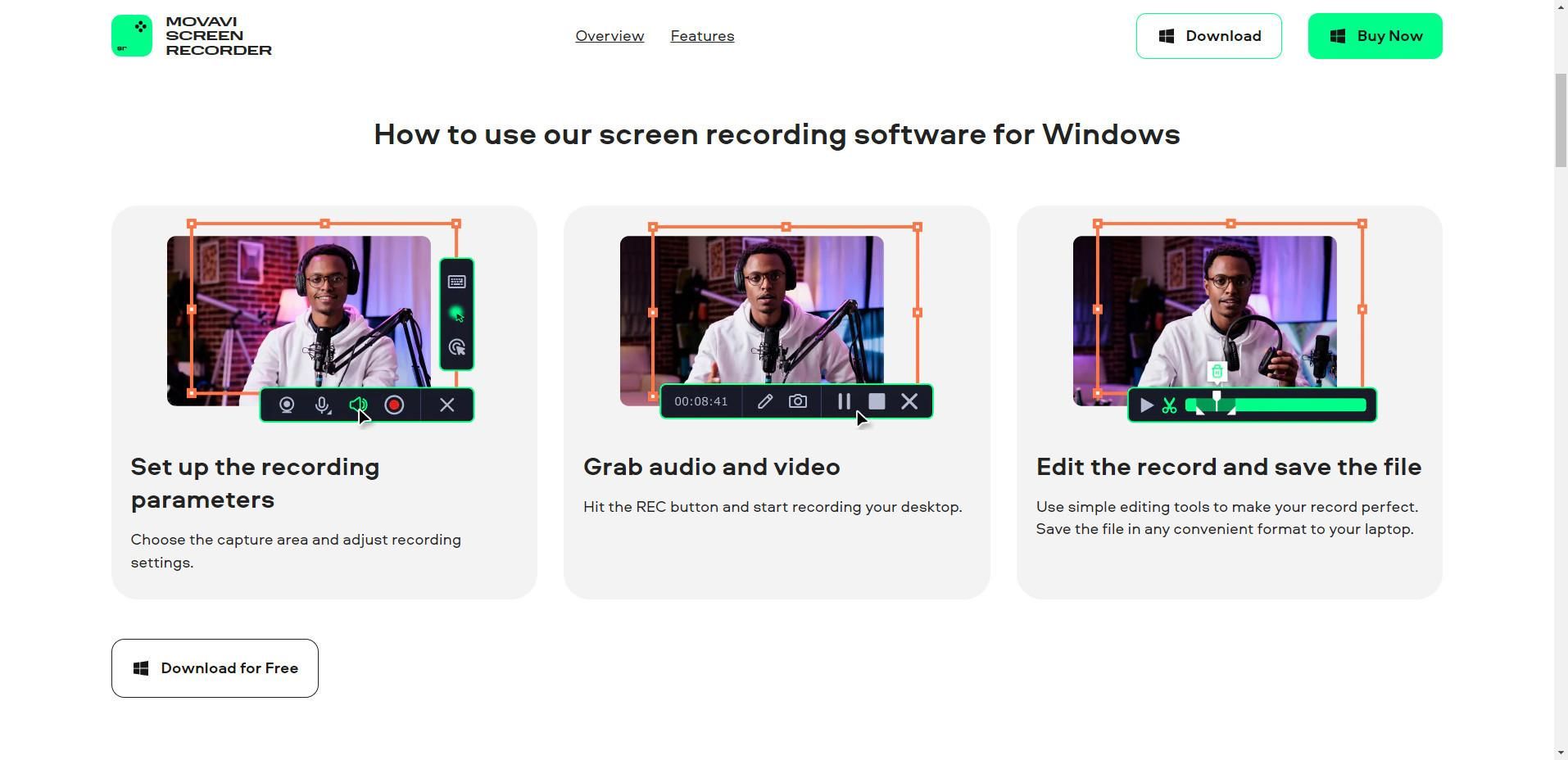Click the pause icon in recording toolbar

844,401
